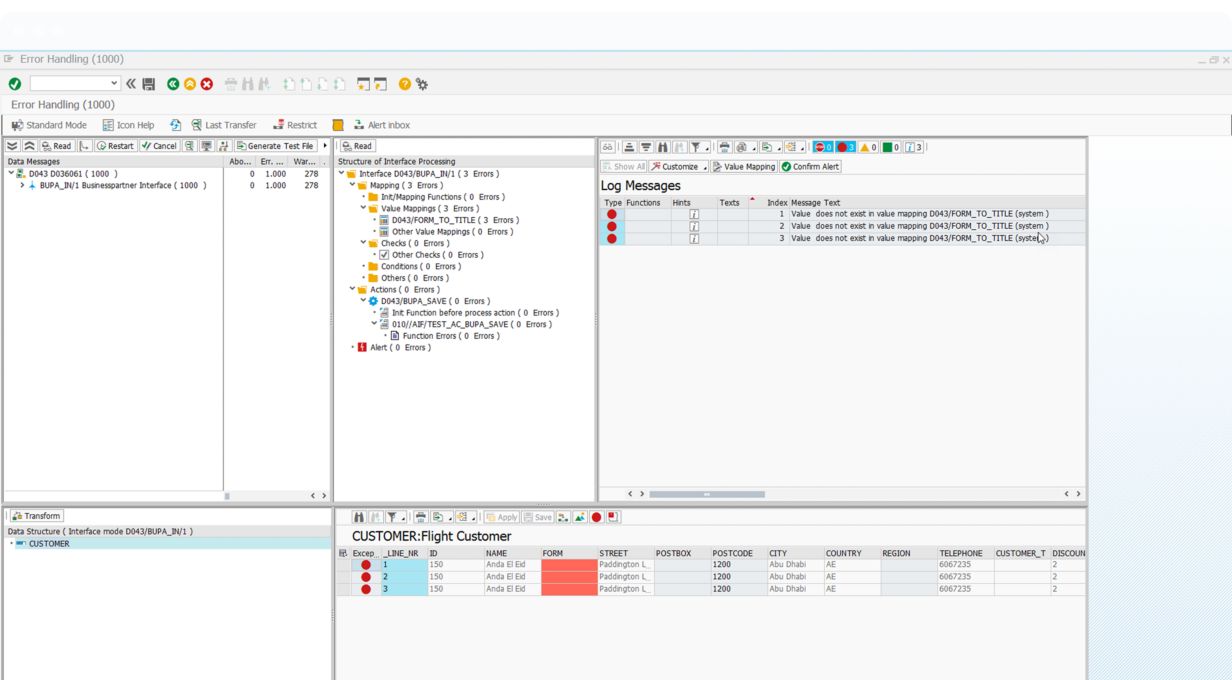1232x680 pixels.
Task: Click the Save disk icon in system toolbar
Action: click(149, 85)
